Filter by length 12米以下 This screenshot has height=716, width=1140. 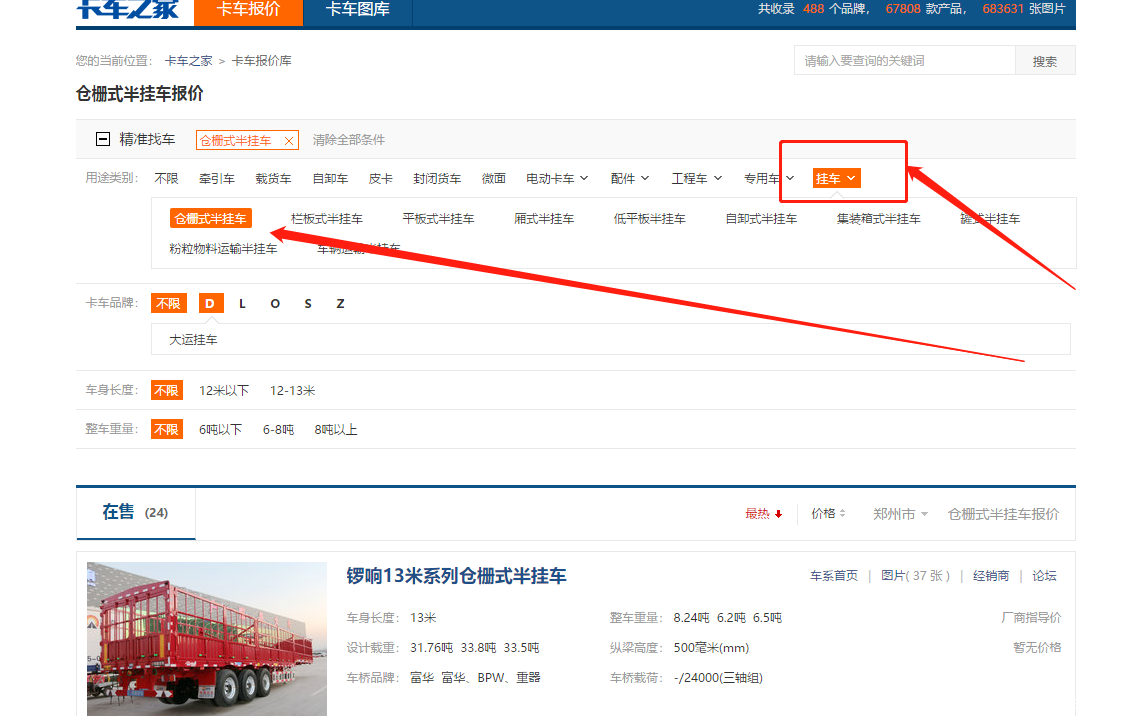[224, 390]
